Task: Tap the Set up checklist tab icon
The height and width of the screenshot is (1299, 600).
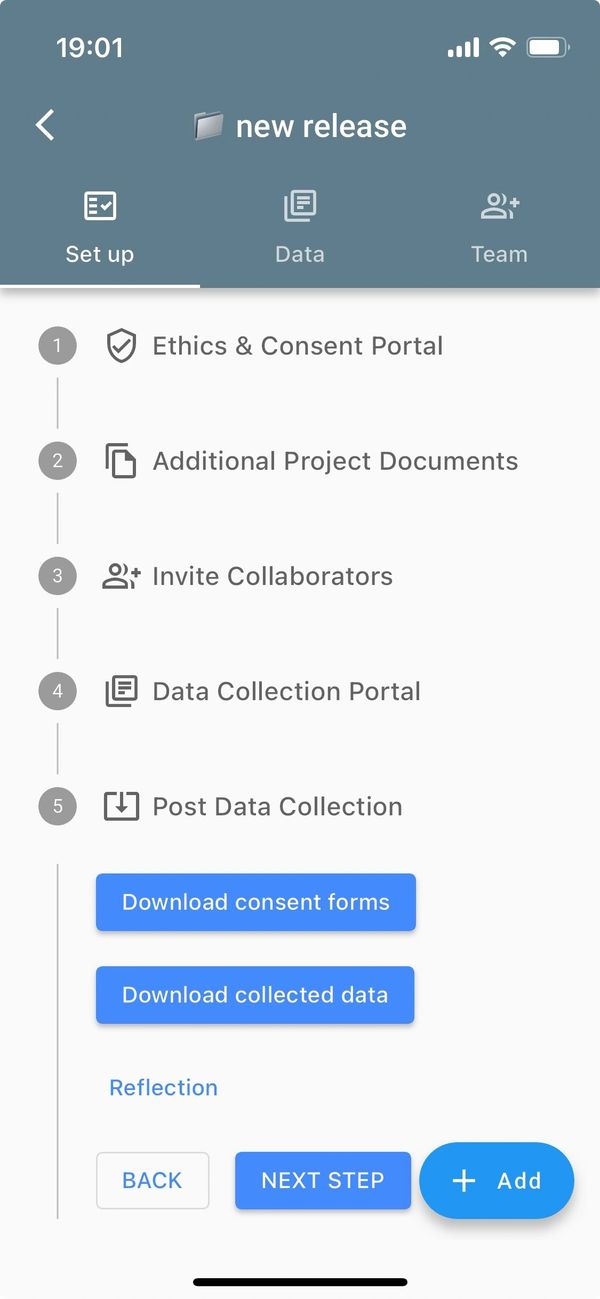Action: coord(99,207)
